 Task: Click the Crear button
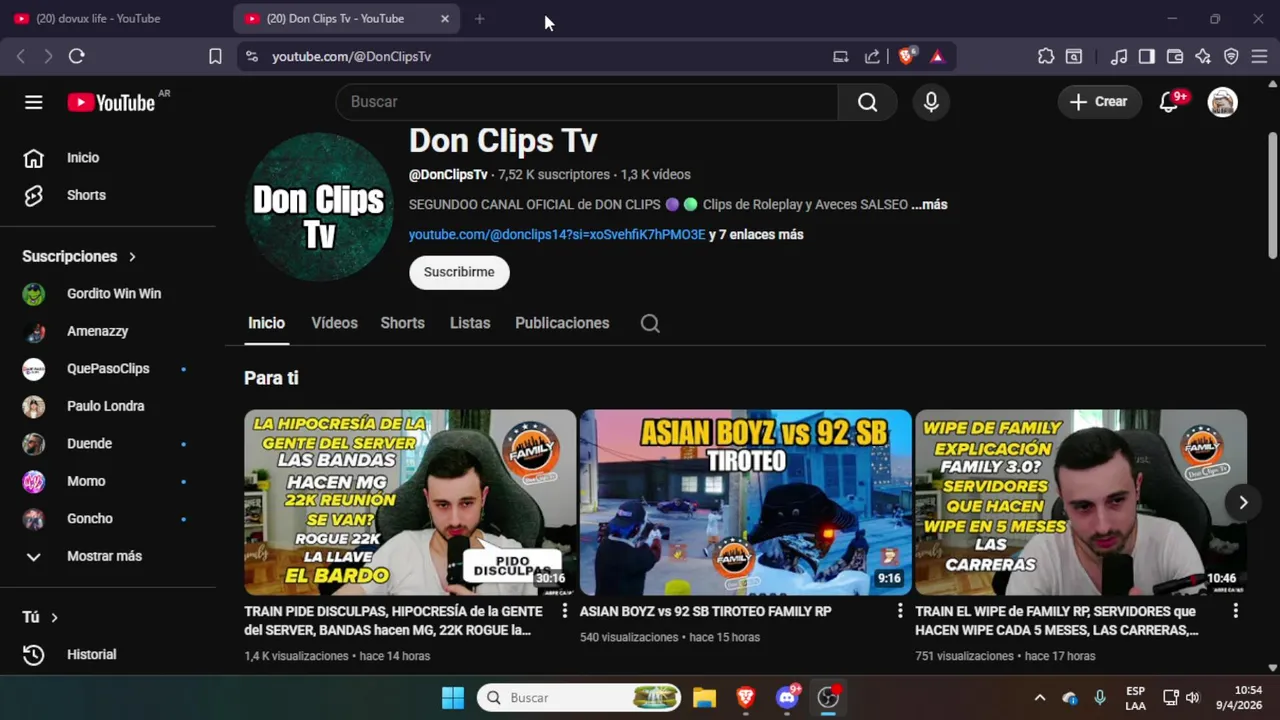click(1099, 102)
